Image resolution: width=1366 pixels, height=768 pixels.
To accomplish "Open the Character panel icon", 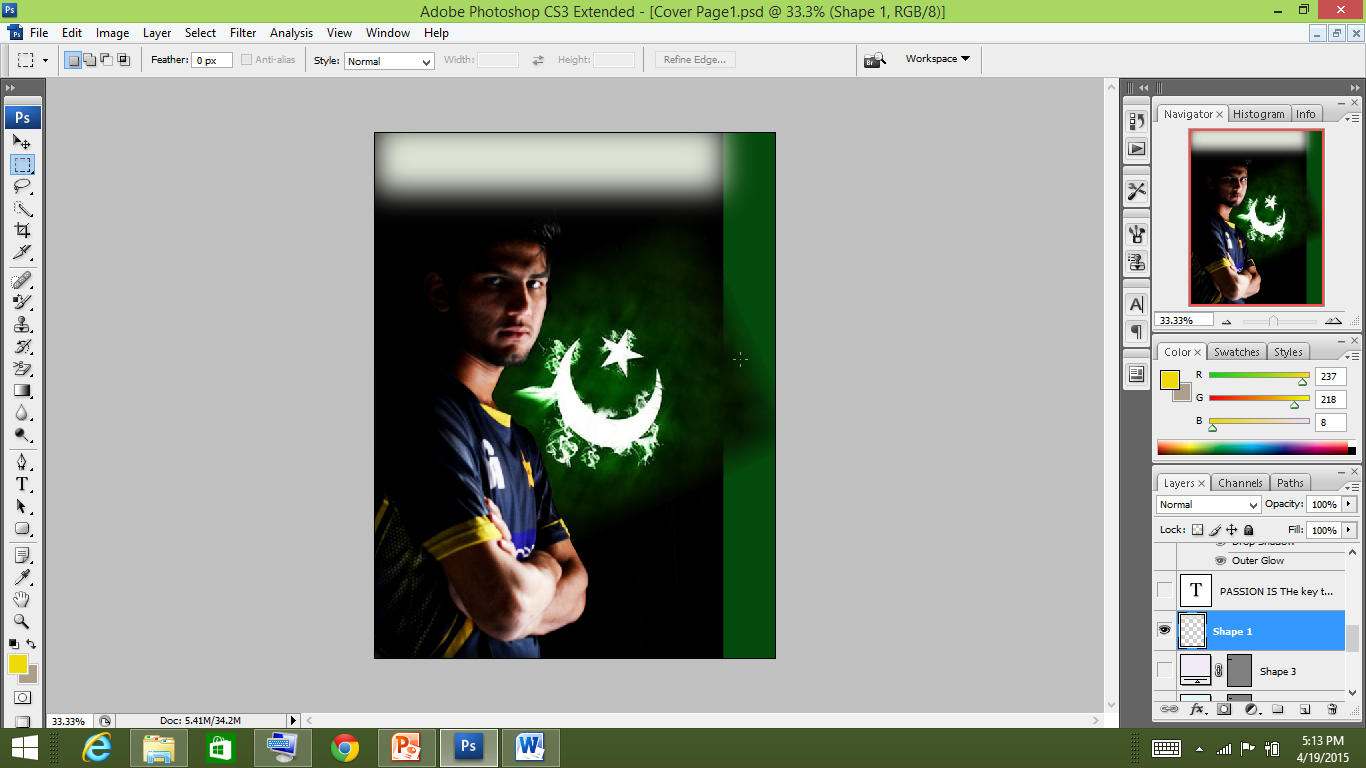I will pyautogui.click(x=1137, y=304).
